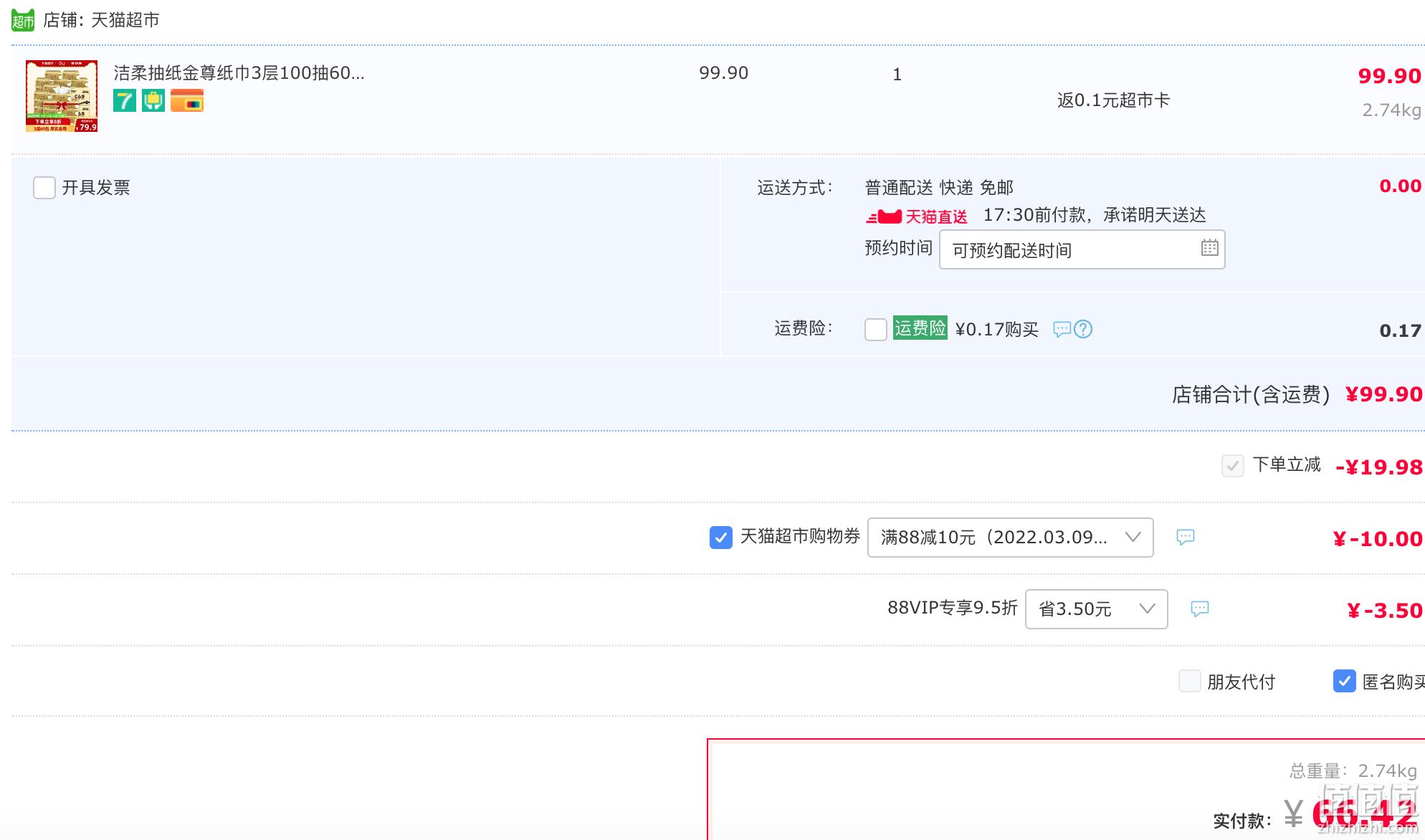Open the tissue product thumbnail image

[x=62, y=96]
